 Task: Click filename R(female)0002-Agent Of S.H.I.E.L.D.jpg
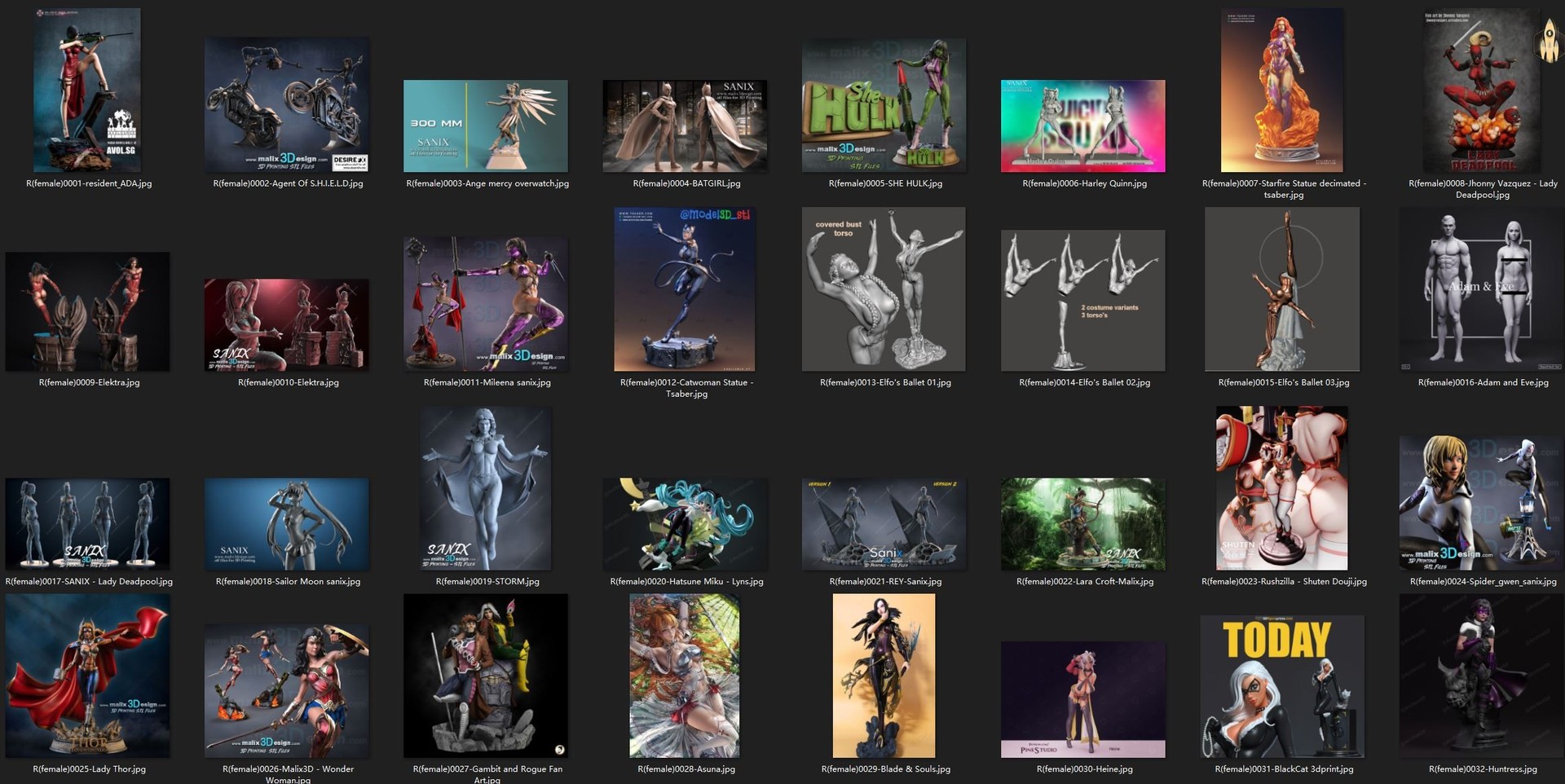(x=288, y=183)
